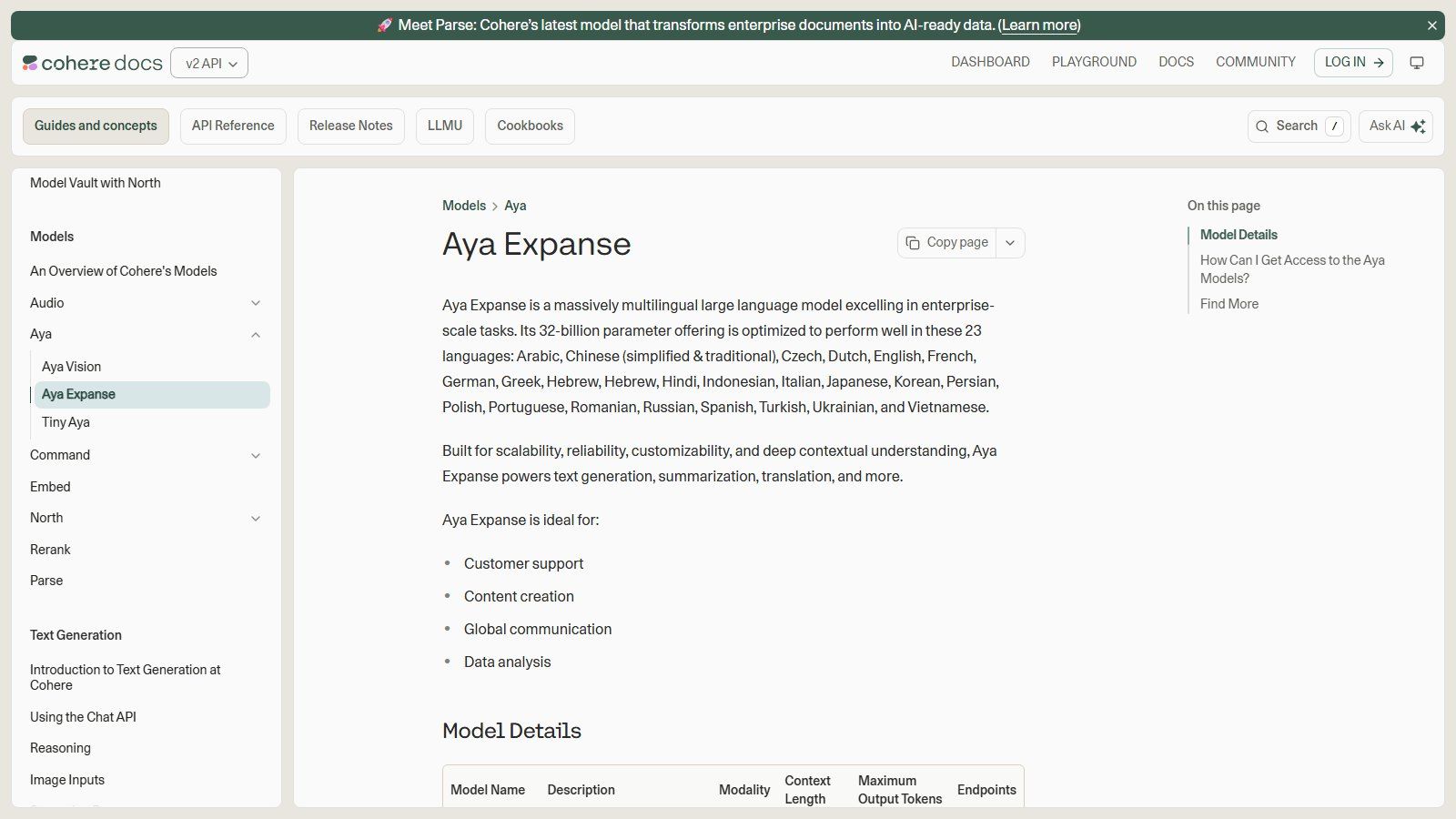
Task: Click the Aya Expanse page title
Action: coord(536,244)
